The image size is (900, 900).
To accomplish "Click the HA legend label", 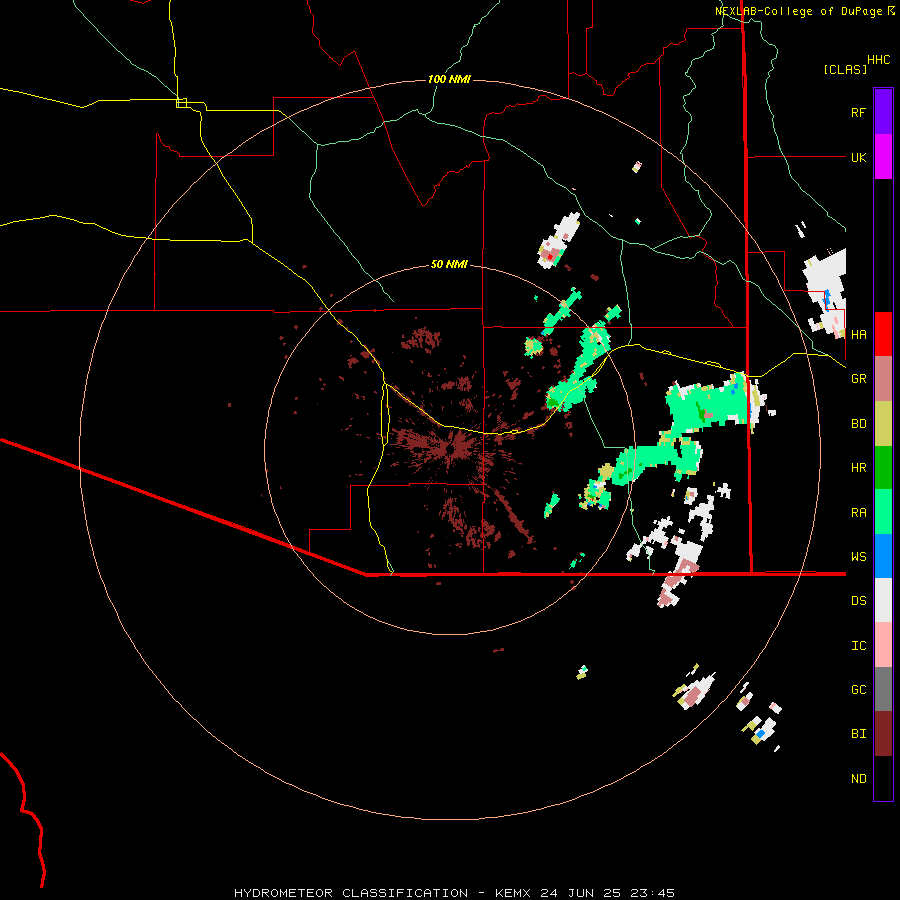I will click(858, 335).
